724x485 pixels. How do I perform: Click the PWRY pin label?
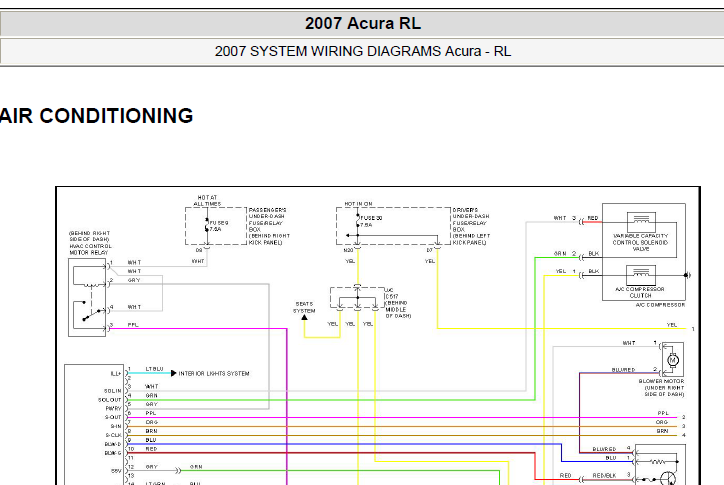click(x=114, y=408)
